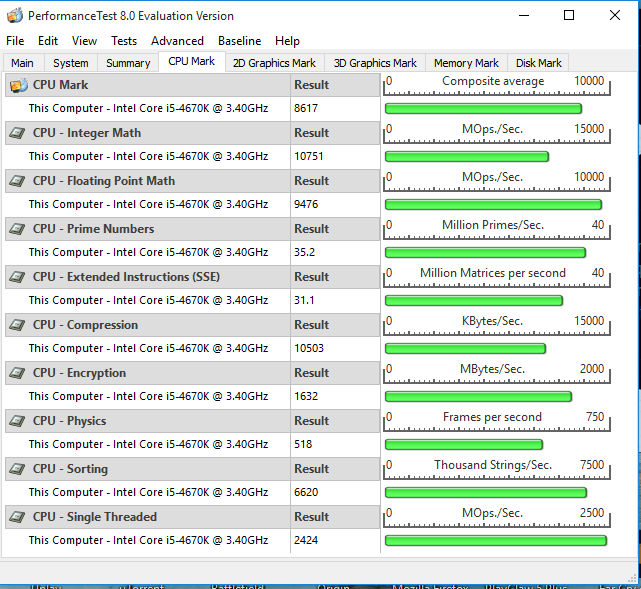This screenshot has width=641, height=589.
Task: Open the Baseline menu
Action: click(240, 41)
